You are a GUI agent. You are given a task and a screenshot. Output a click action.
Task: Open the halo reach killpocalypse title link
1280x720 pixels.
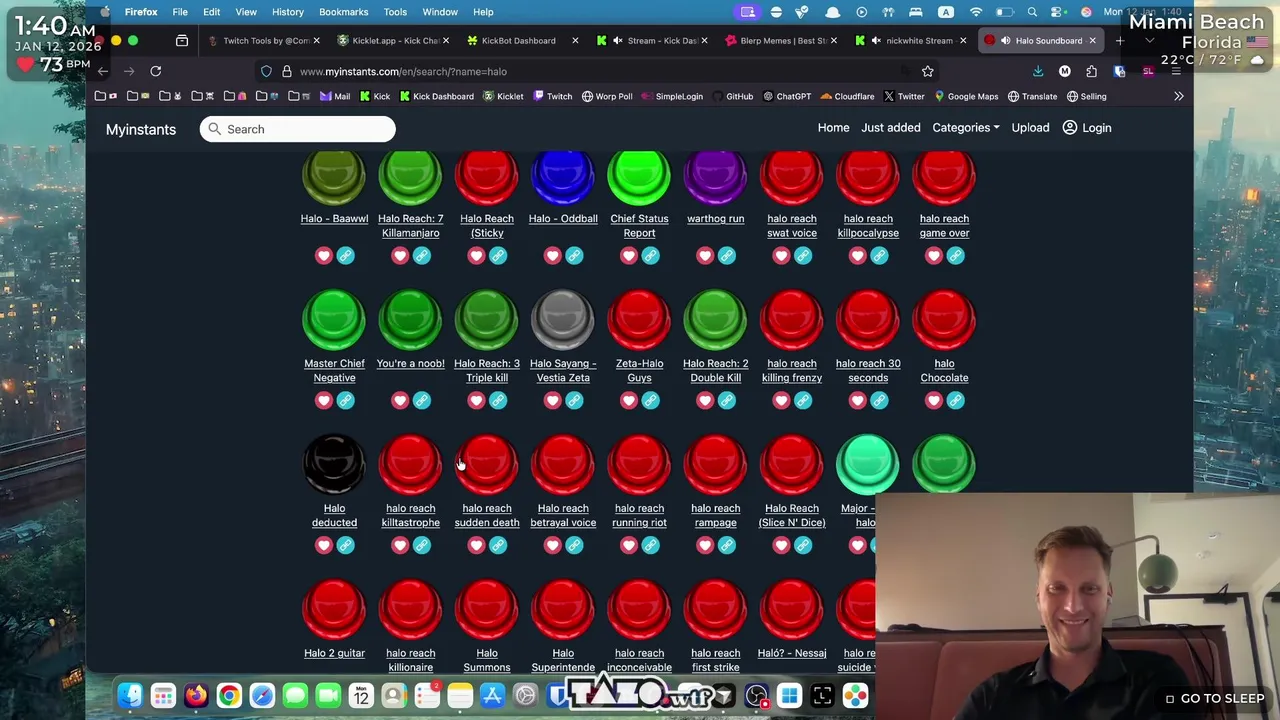point(868,226)
